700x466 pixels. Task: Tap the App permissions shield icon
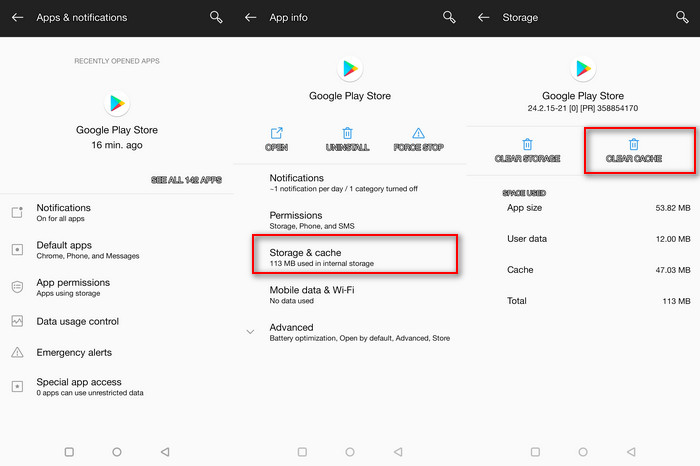tap(17, 287)
